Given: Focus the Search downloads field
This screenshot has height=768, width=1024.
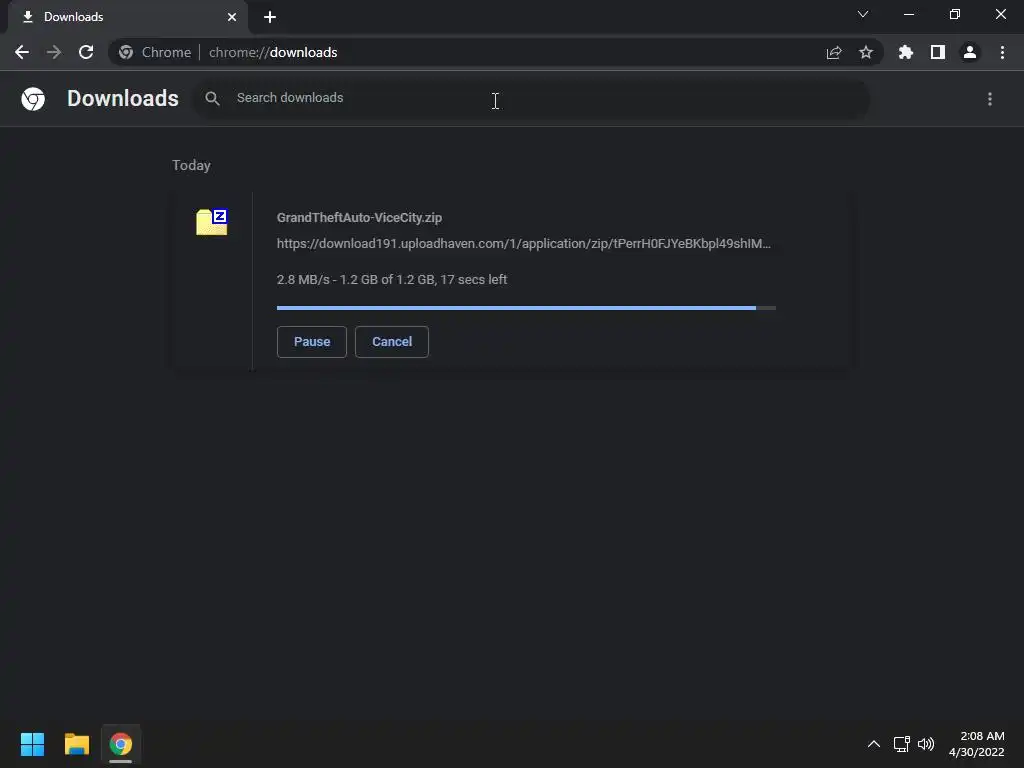Looking at the screenshot, I should (x=532, y=99).
